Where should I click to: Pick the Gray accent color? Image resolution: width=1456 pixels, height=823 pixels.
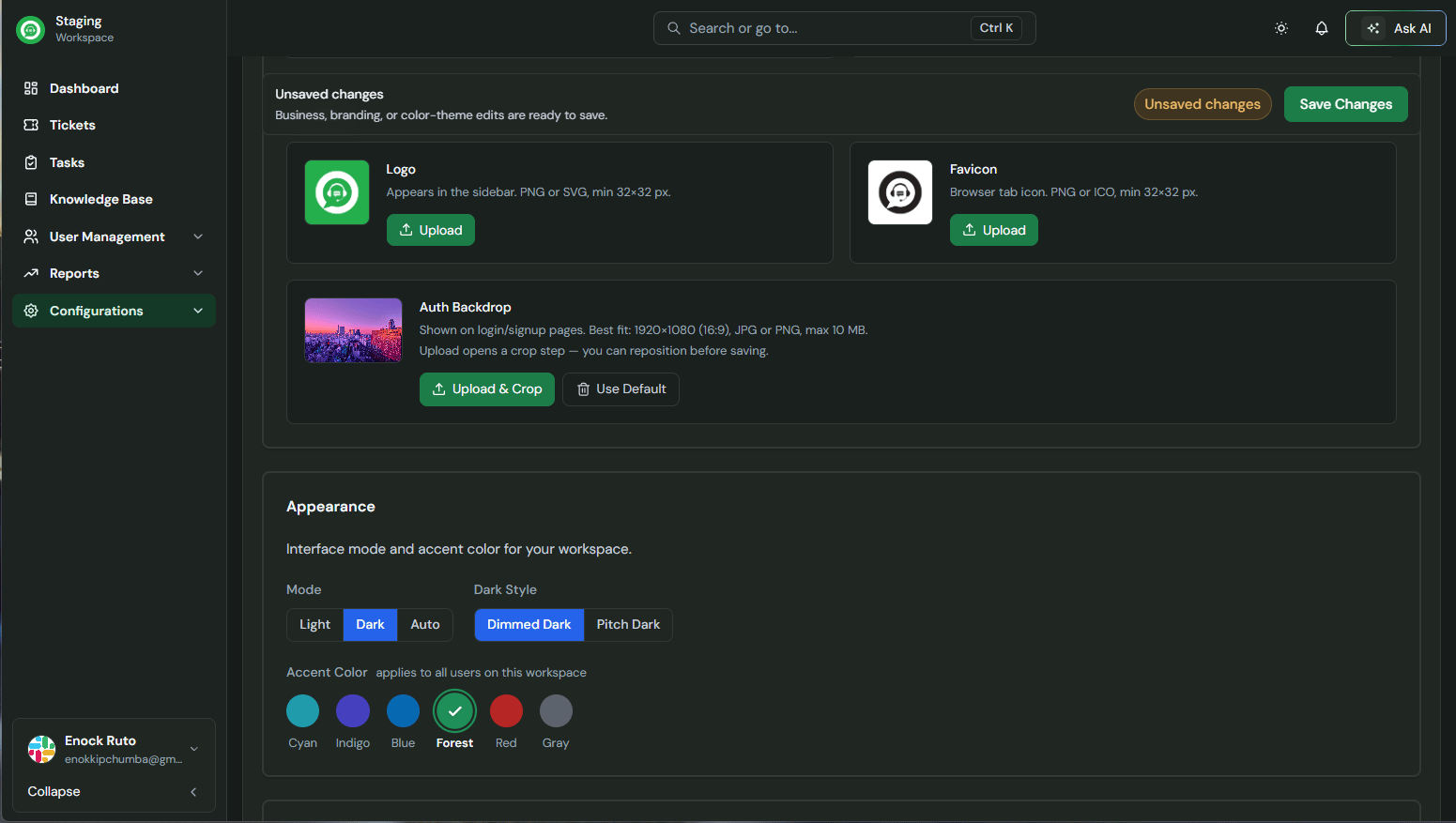pyautogui.click(x=556, y=711)
